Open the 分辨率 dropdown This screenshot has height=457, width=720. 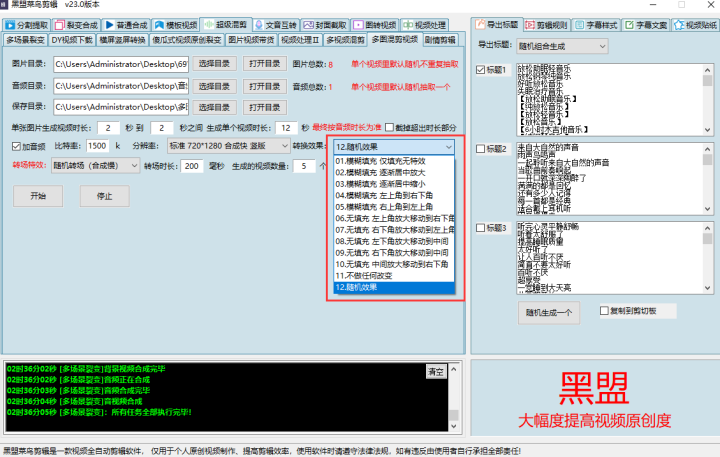(x=229, y=146)
